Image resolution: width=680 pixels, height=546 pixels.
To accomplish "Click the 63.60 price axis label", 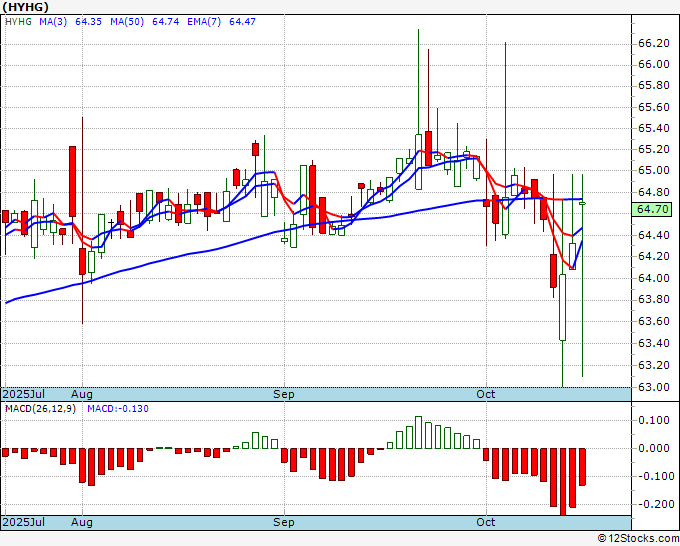I will [654, 321].
